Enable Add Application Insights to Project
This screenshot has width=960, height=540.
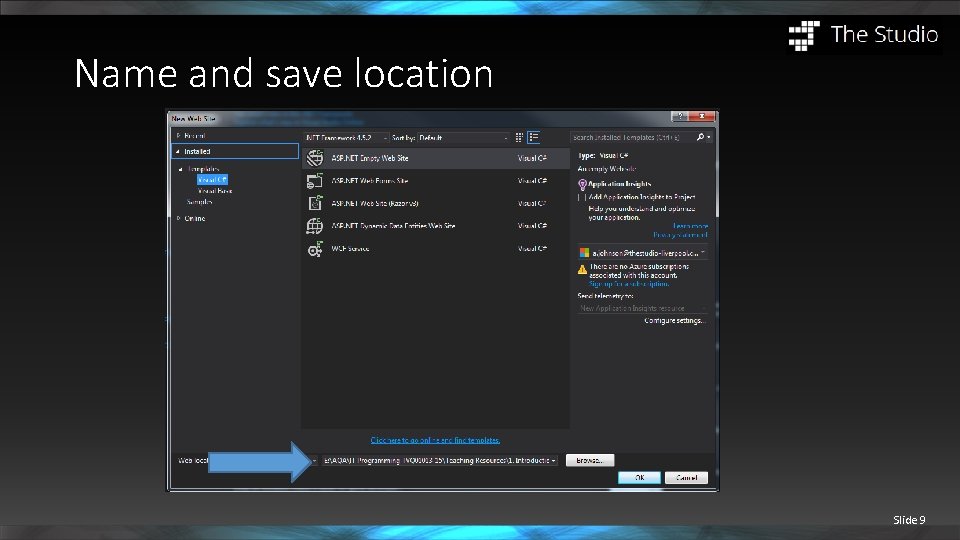[581, 197]
